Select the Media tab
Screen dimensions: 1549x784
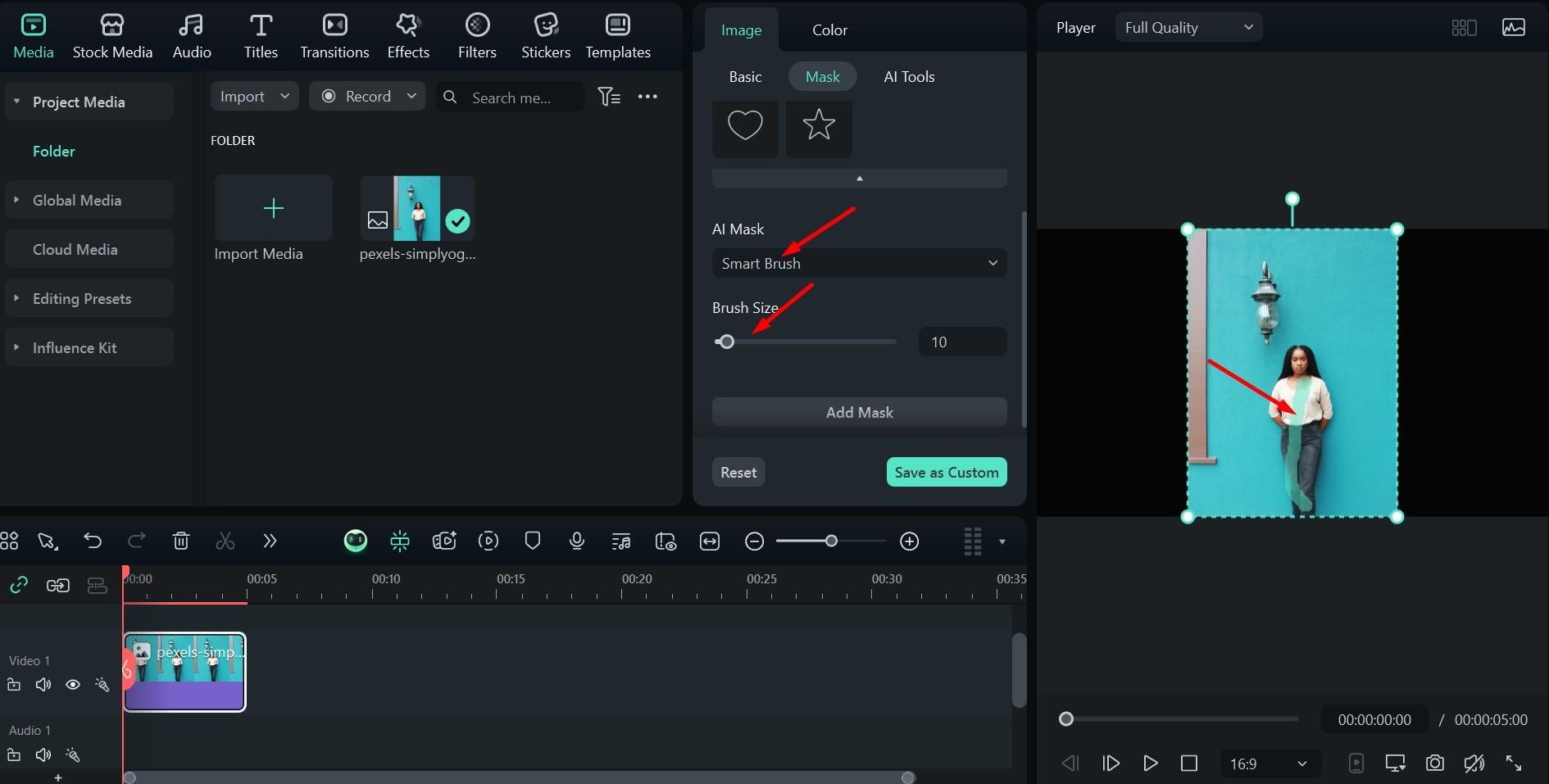(34, 37)
